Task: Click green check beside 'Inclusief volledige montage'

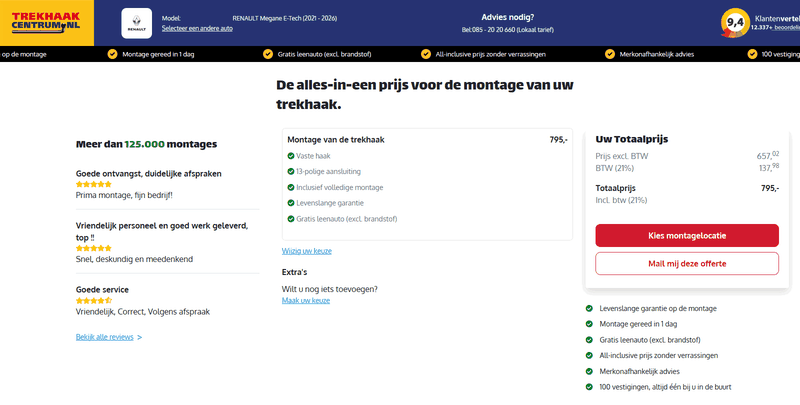Action: 291,188
